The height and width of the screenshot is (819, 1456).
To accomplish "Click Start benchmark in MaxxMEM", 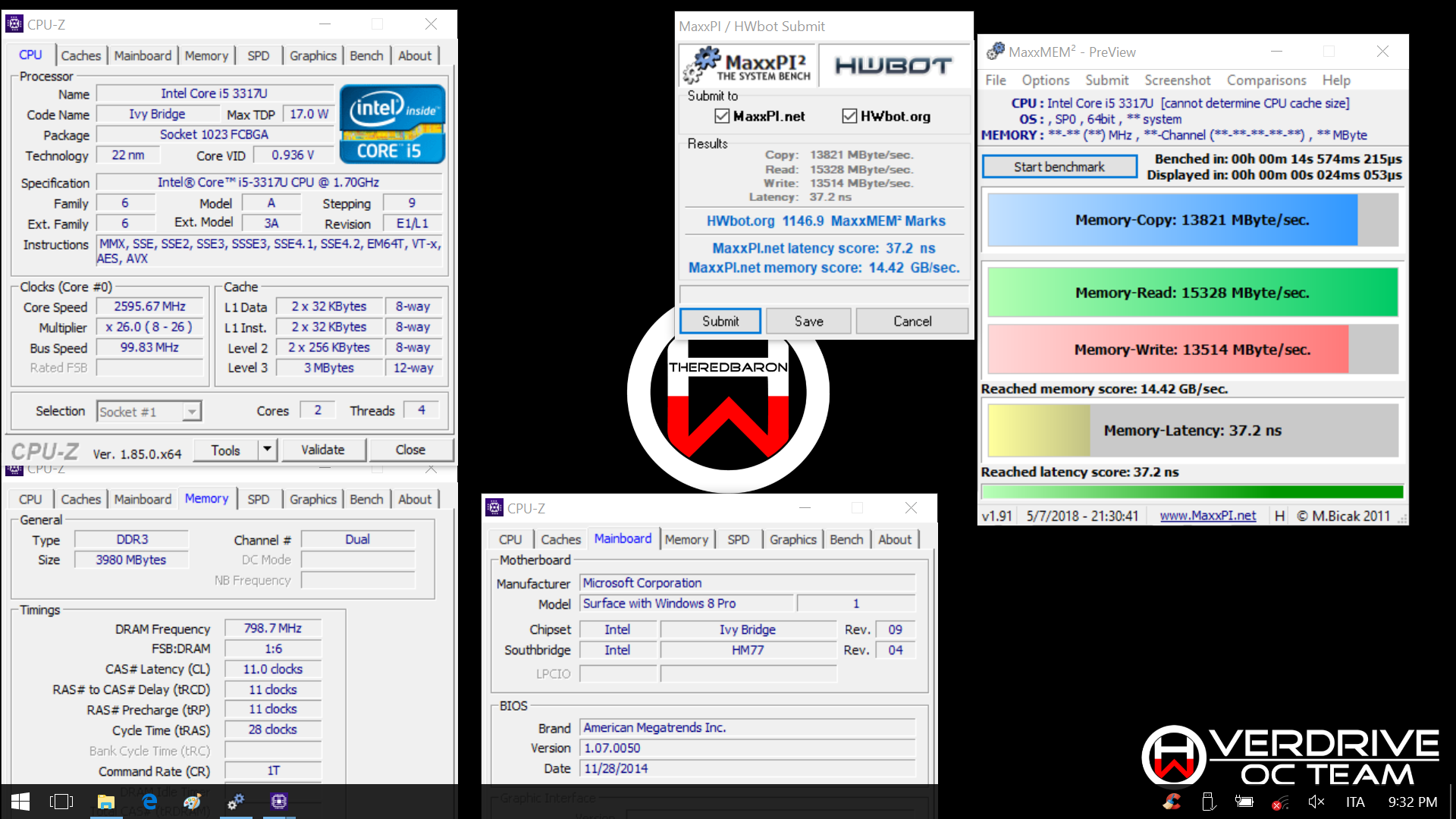I will click(1059, 167).
